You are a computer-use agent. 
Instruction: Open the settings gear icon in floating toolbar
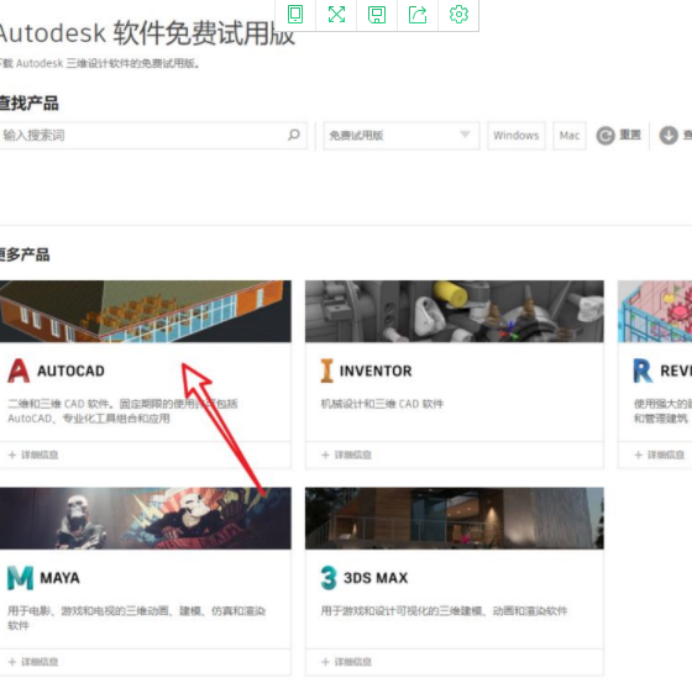tap(459, 15)
